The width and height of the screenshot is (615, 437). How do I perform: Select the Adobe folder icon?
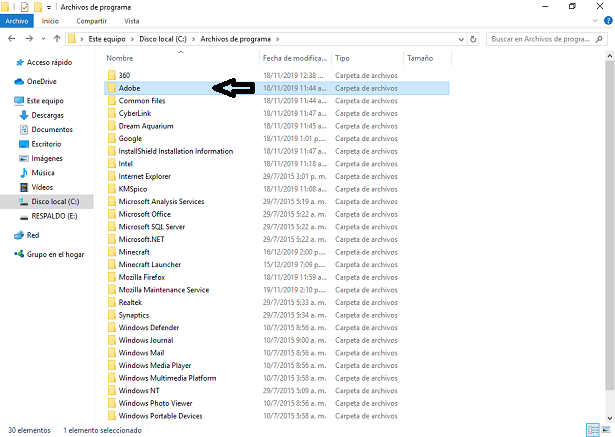tap(112, 88)
